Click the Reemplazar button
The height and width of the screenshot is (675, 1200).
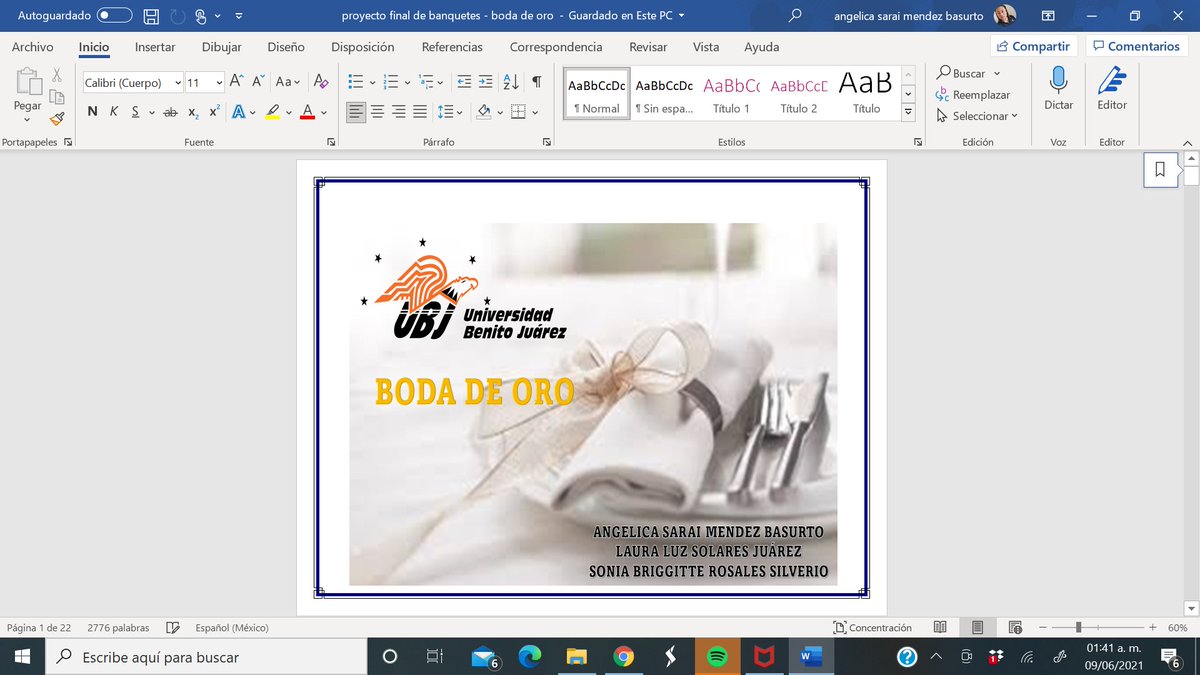[x=974, y=95]
